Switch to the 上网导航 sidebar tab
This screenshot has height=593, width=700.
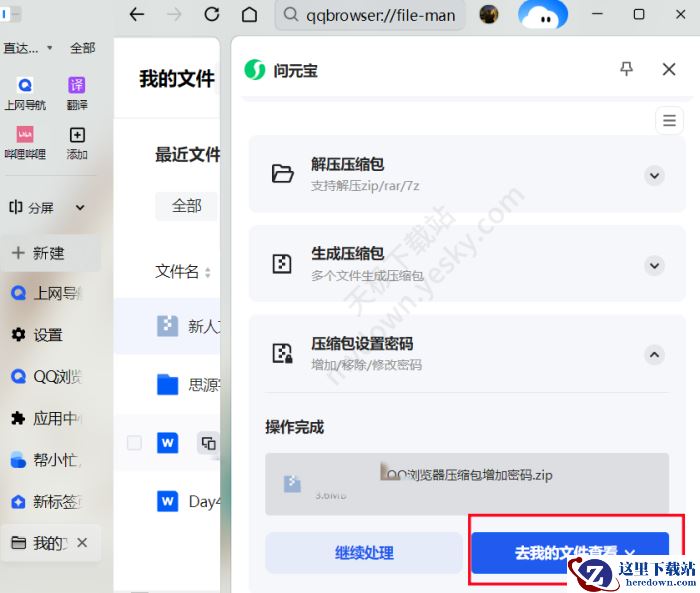[48, 293]
